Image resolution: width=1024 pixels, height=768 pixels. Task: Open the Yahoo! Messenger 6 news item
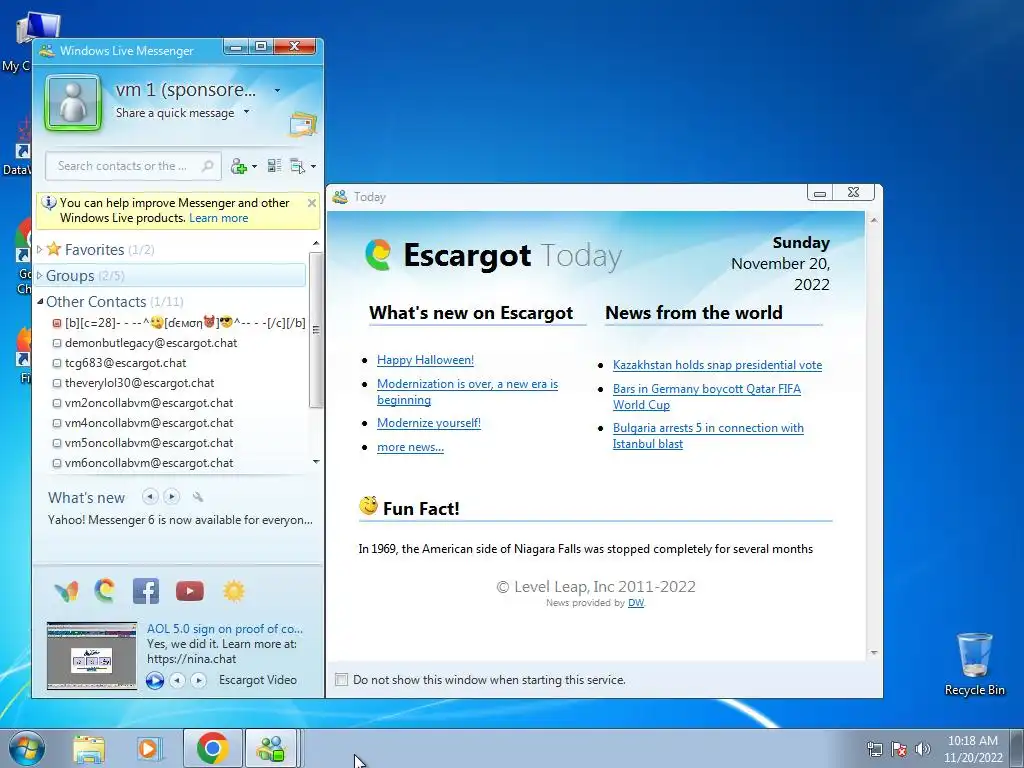pos(180,520)
